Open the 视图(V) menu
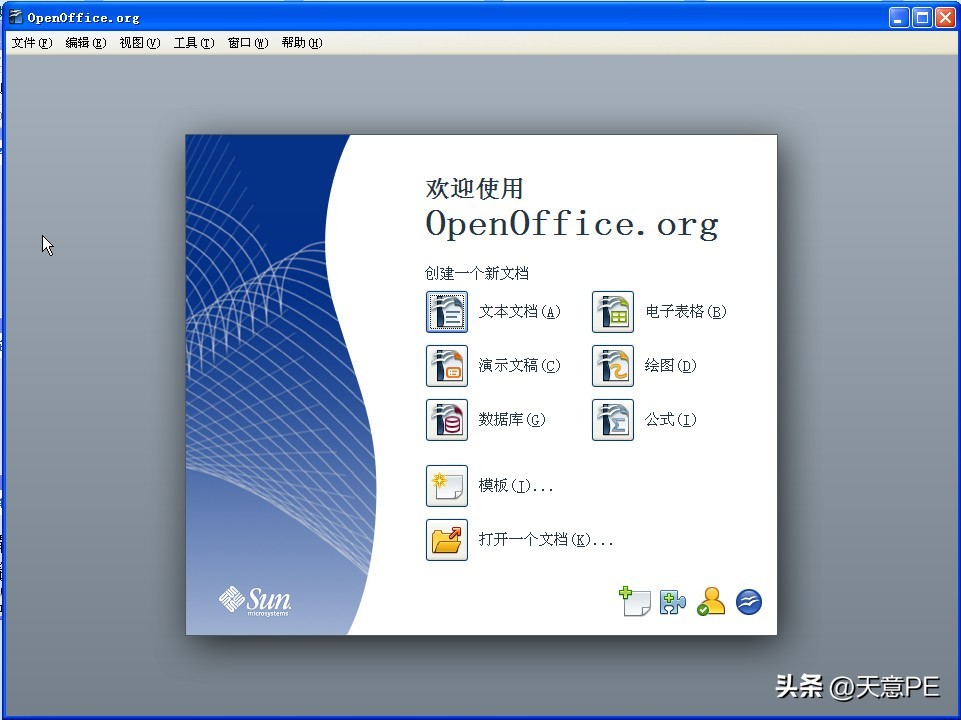961x720 pixels. [x=140, y=43]
